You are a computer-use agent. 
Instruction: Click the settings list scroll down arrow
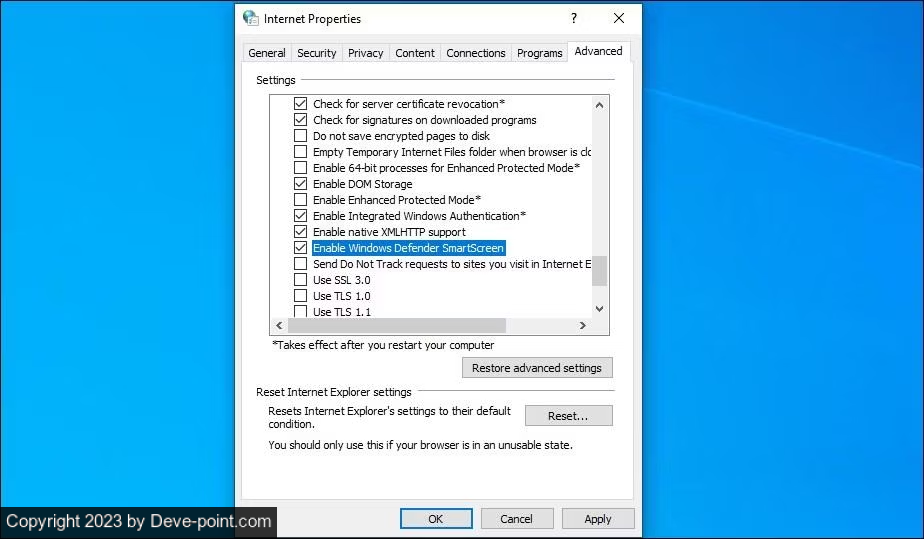click(x=599, y=309)
